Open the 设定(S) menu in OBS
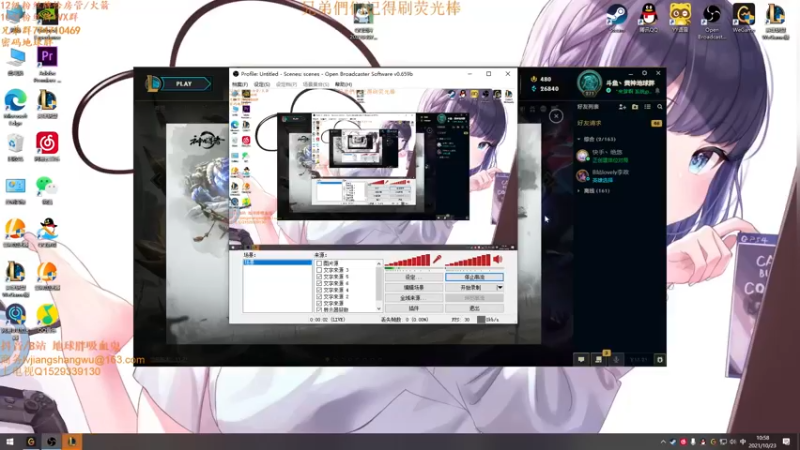800x450 pixels. (x=262, y=84)
